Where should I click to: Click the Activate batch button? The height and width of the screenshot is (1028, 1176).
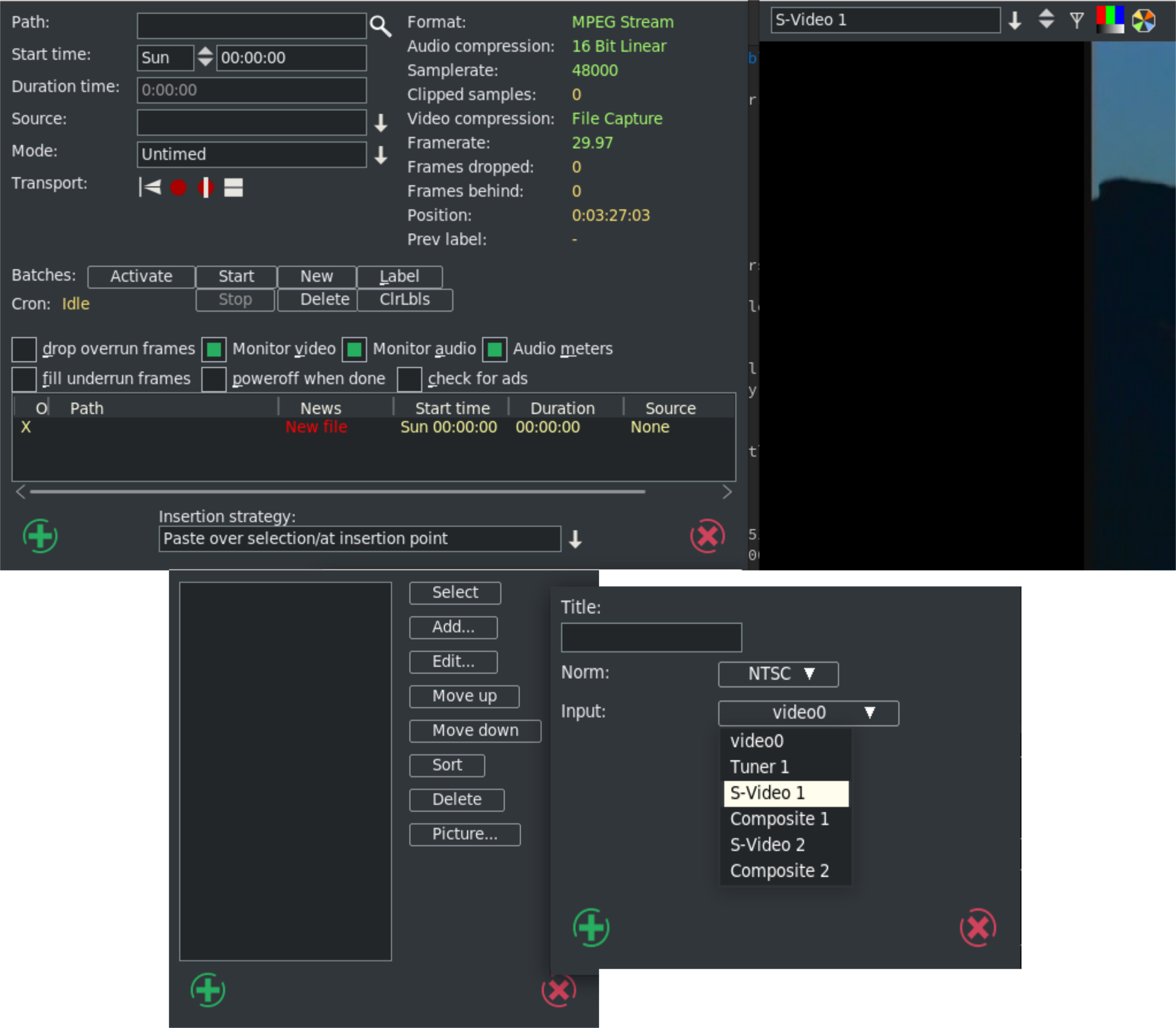141,277
